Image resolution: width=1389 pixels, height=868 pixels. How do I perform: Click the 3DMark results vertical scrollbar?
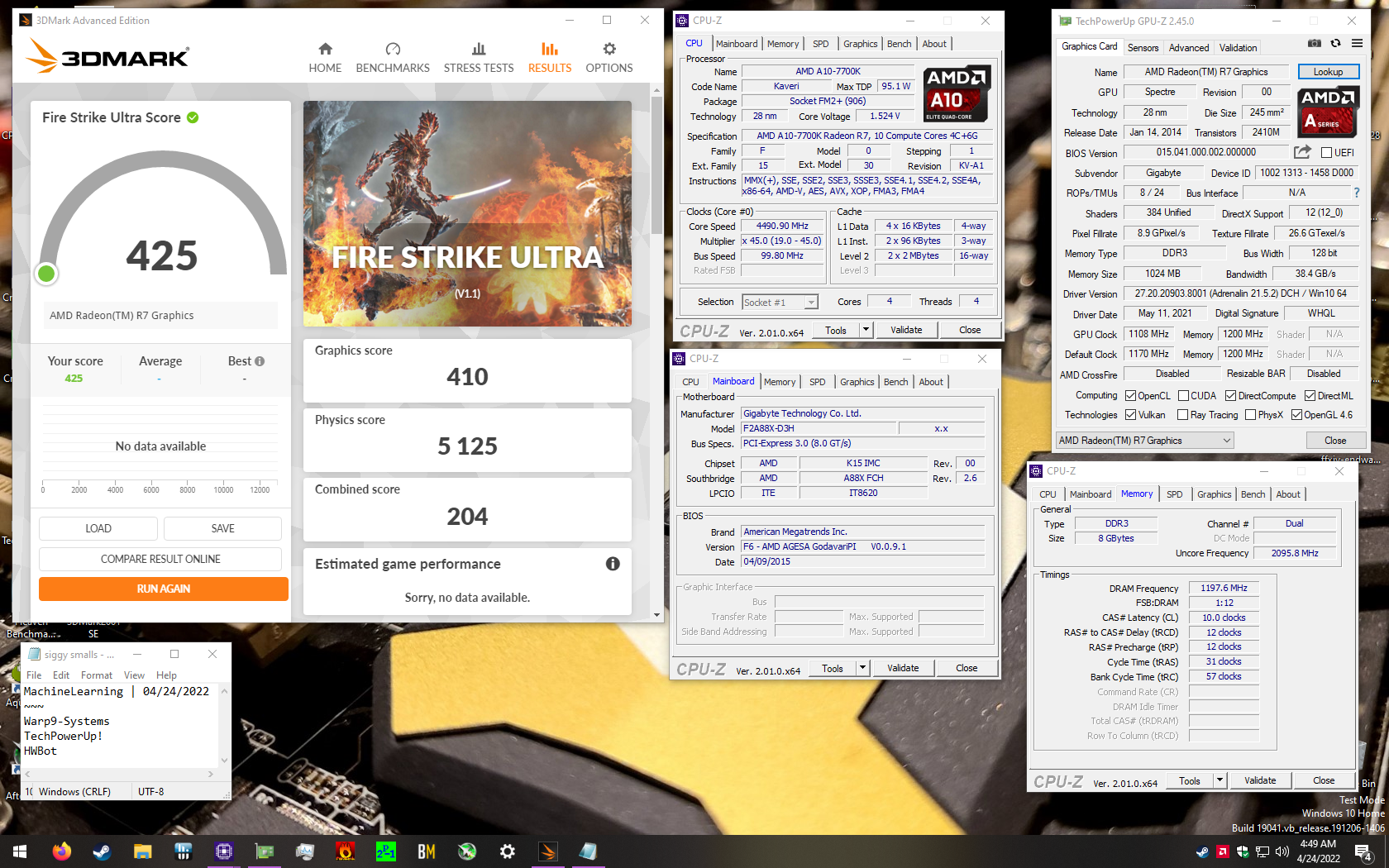pyautogui.click(x=656, y=353)
